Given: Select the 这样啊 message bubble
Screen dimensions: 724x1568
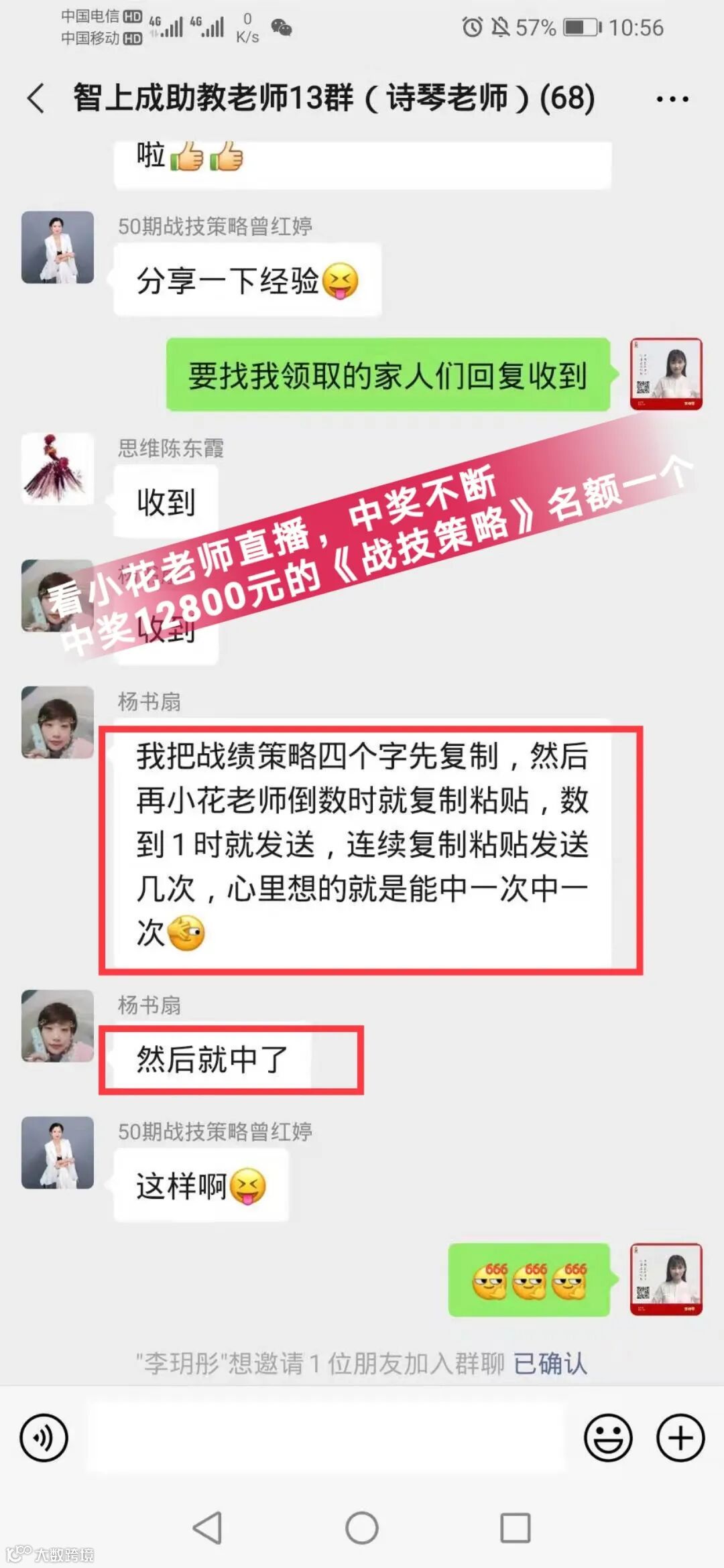Looking at the screenshot, I should (x=201, y=1186).
